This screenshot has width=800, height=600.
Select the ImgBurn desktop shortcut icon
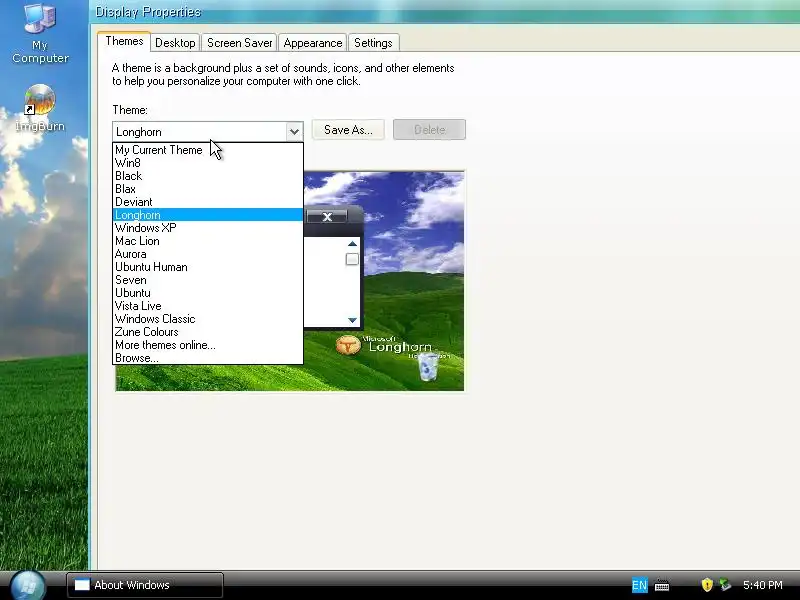40,108
